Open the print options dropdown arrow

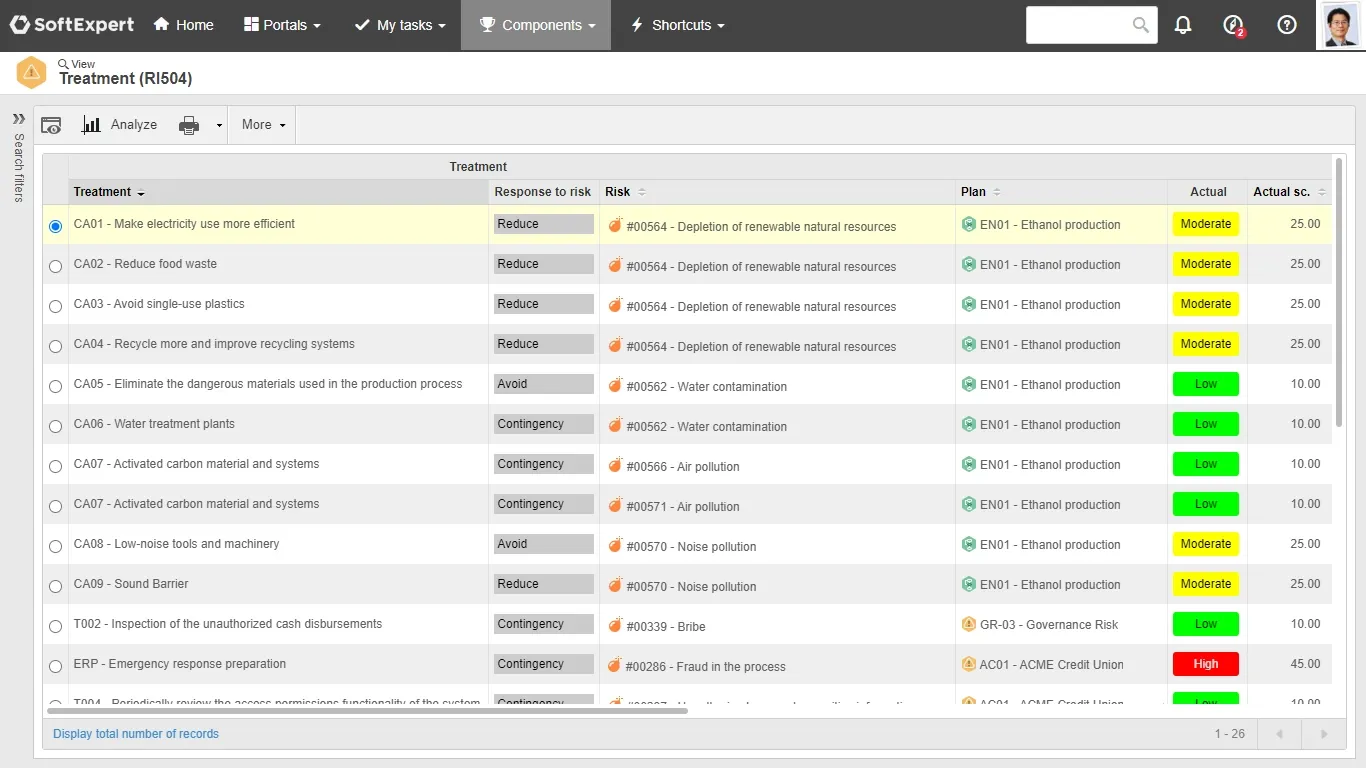click(x=219, y=126)
